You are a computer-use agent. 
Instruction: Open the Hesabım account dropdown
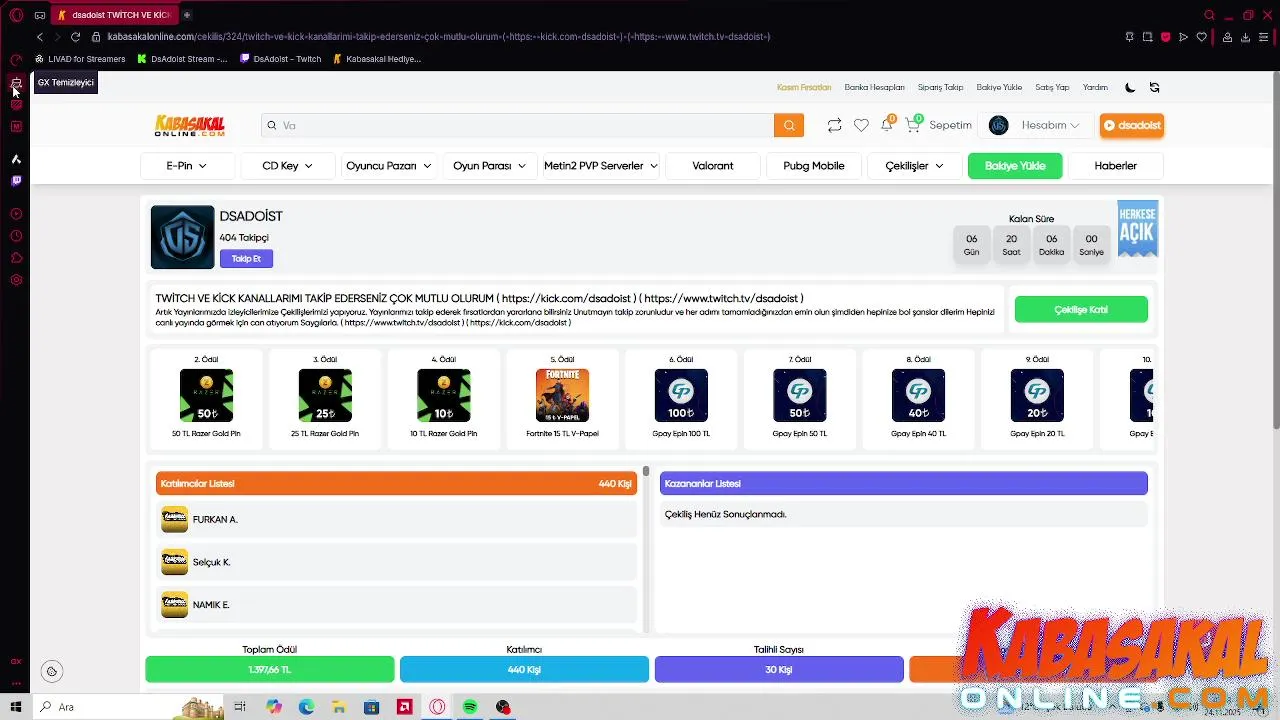point(1035,125)
